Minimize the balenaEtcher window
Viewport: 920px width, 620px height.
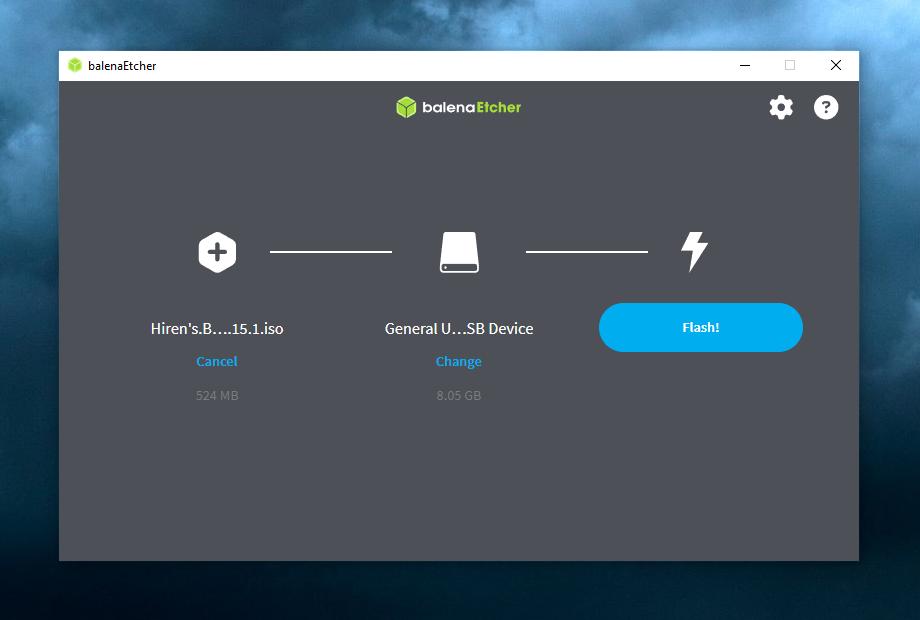[x=745, y=66]
